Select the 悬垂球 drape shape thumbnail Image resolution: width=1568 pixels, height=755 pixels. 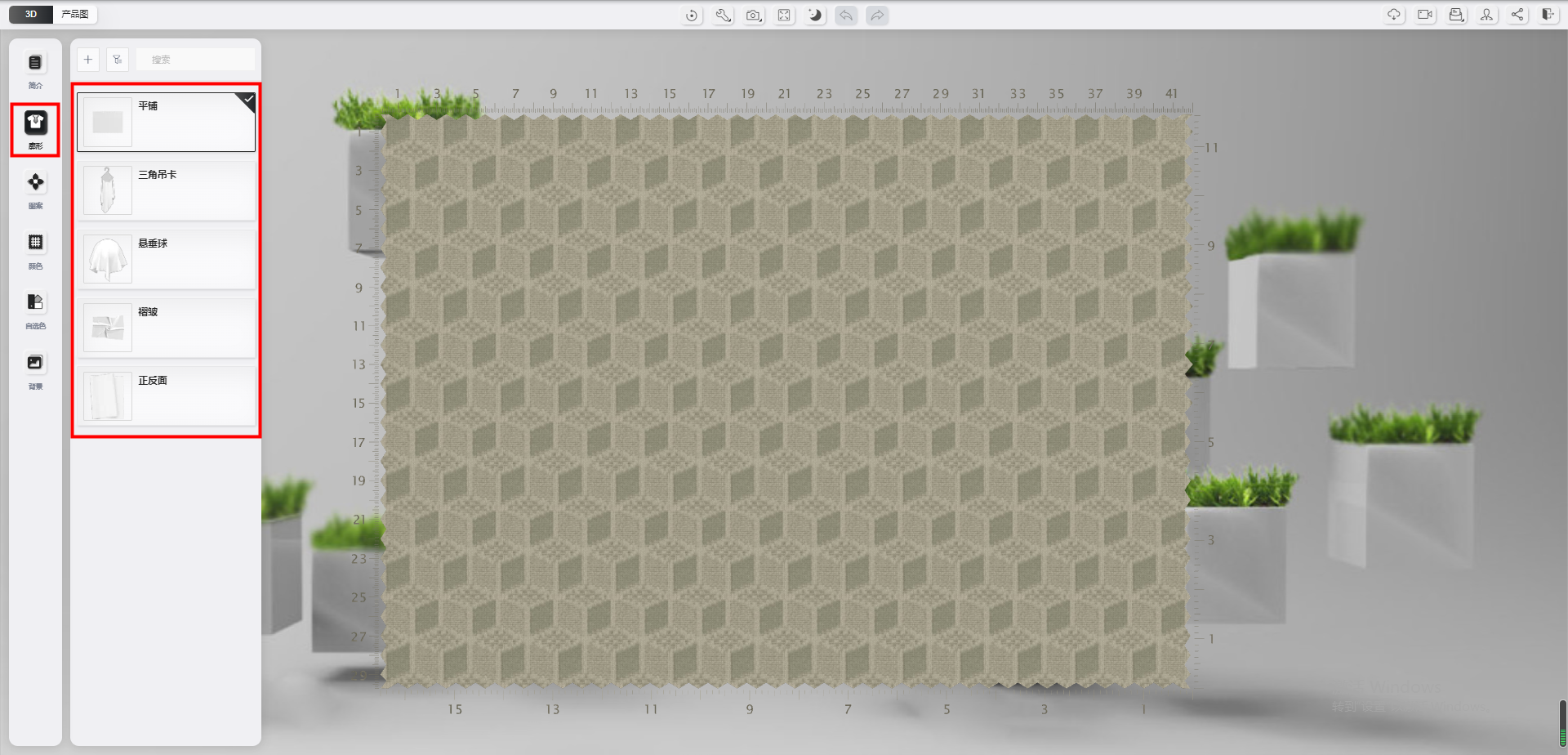(x=108, y=259)
